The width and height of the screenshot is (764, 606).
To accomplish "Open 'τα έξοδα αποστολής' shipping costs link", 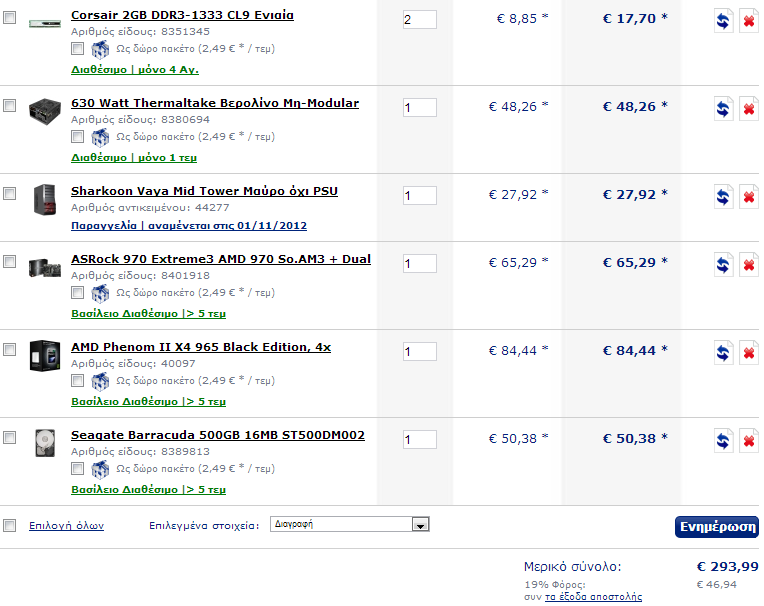I will tap(593, 597).
